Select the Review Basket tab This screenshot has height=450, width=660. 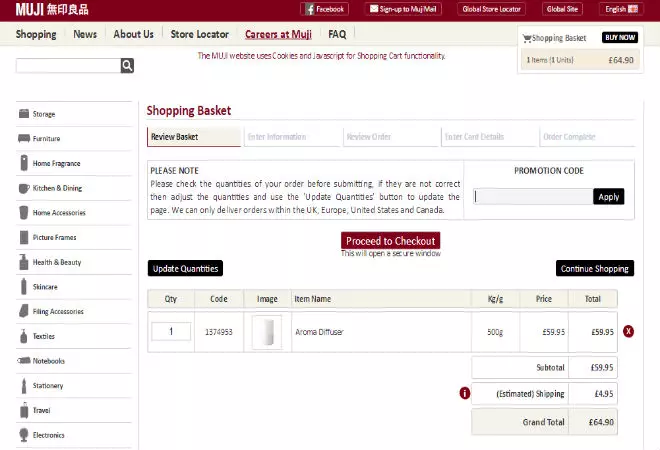193,137
